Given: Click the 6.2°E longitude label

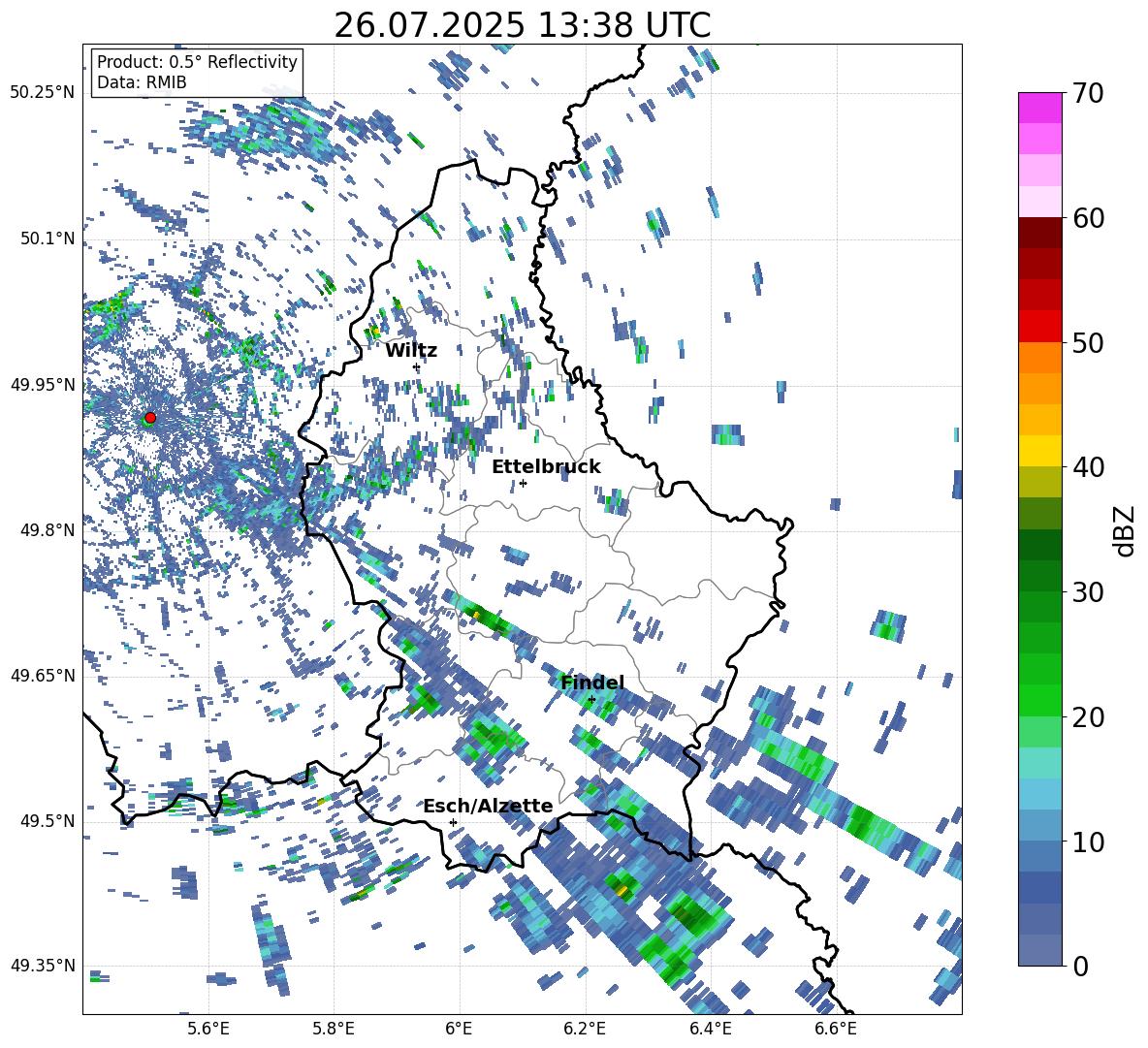Looking at the screenshot, I should [585, 1029].
